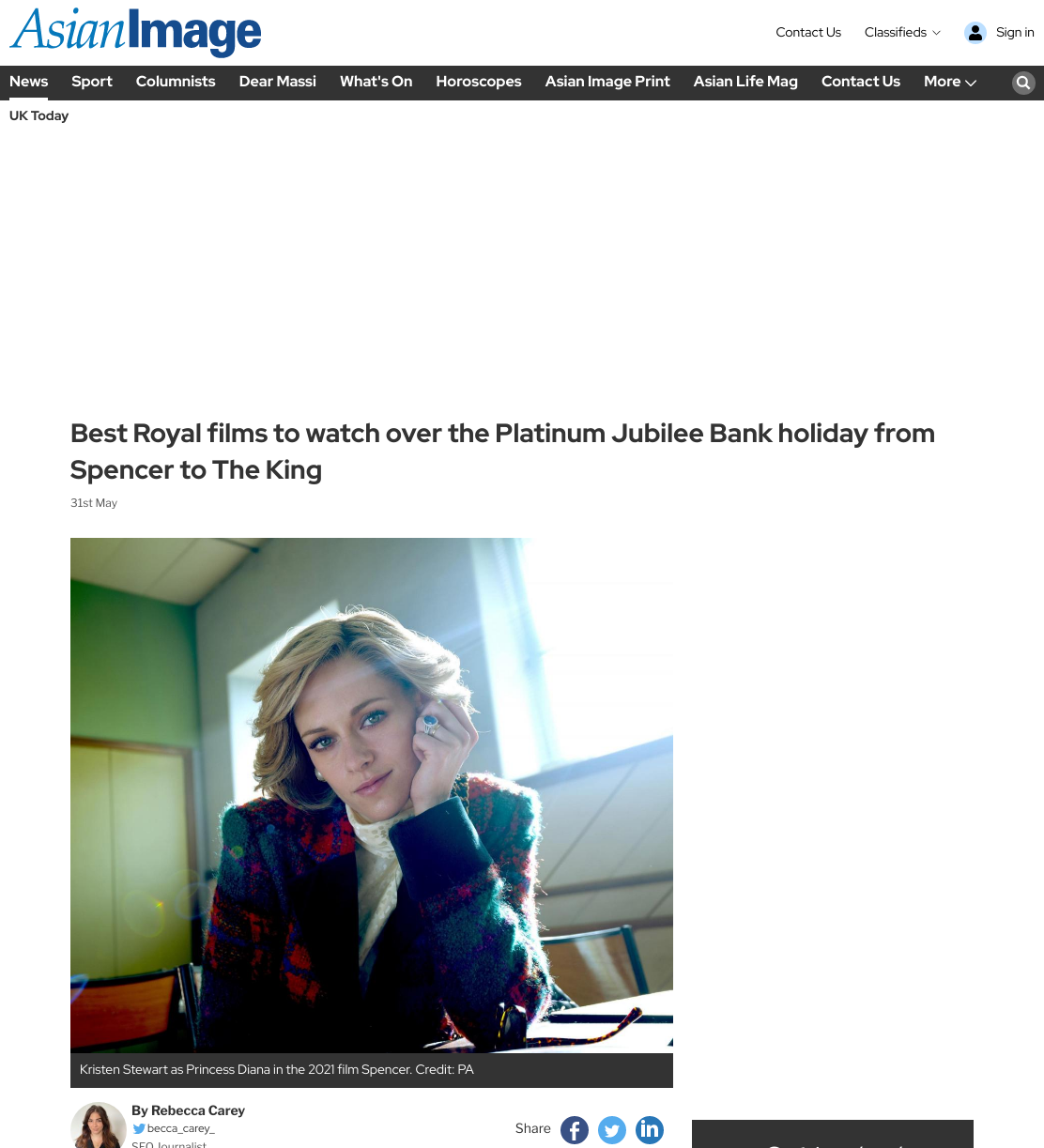Share article on Facebook
Image resolution: width=1044 pixels, height=1148 pixels.
coord(575,1129)
